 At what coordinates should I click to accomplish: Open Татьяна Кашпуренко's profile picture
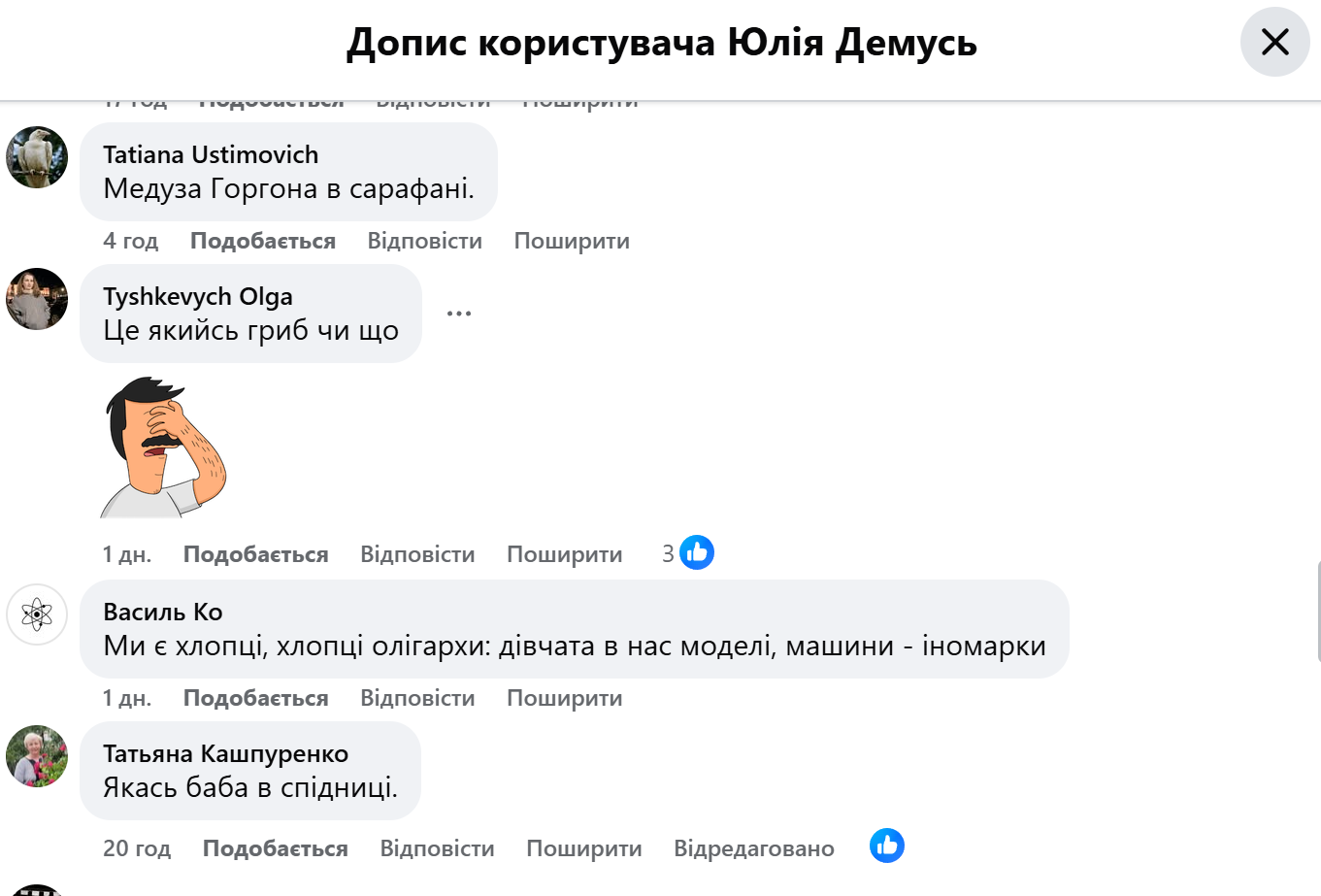37,756
